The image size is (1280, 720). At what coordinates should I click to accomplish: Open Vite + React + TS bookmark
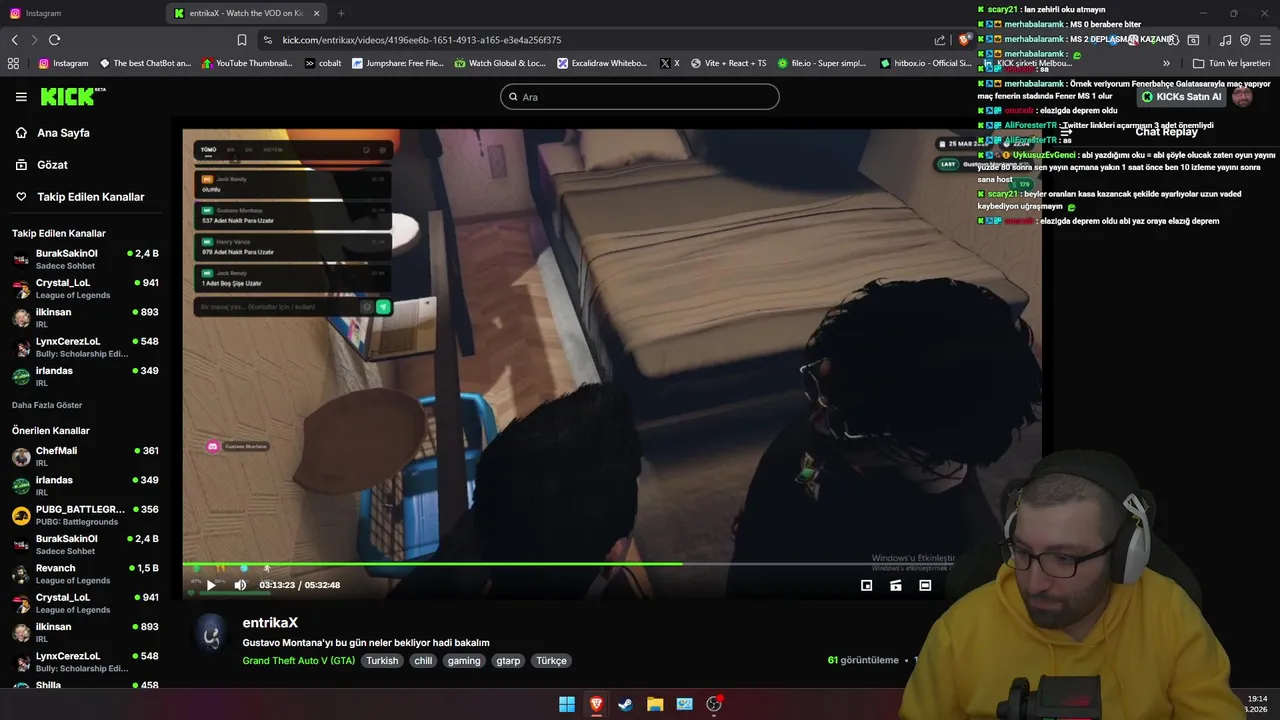728,63
